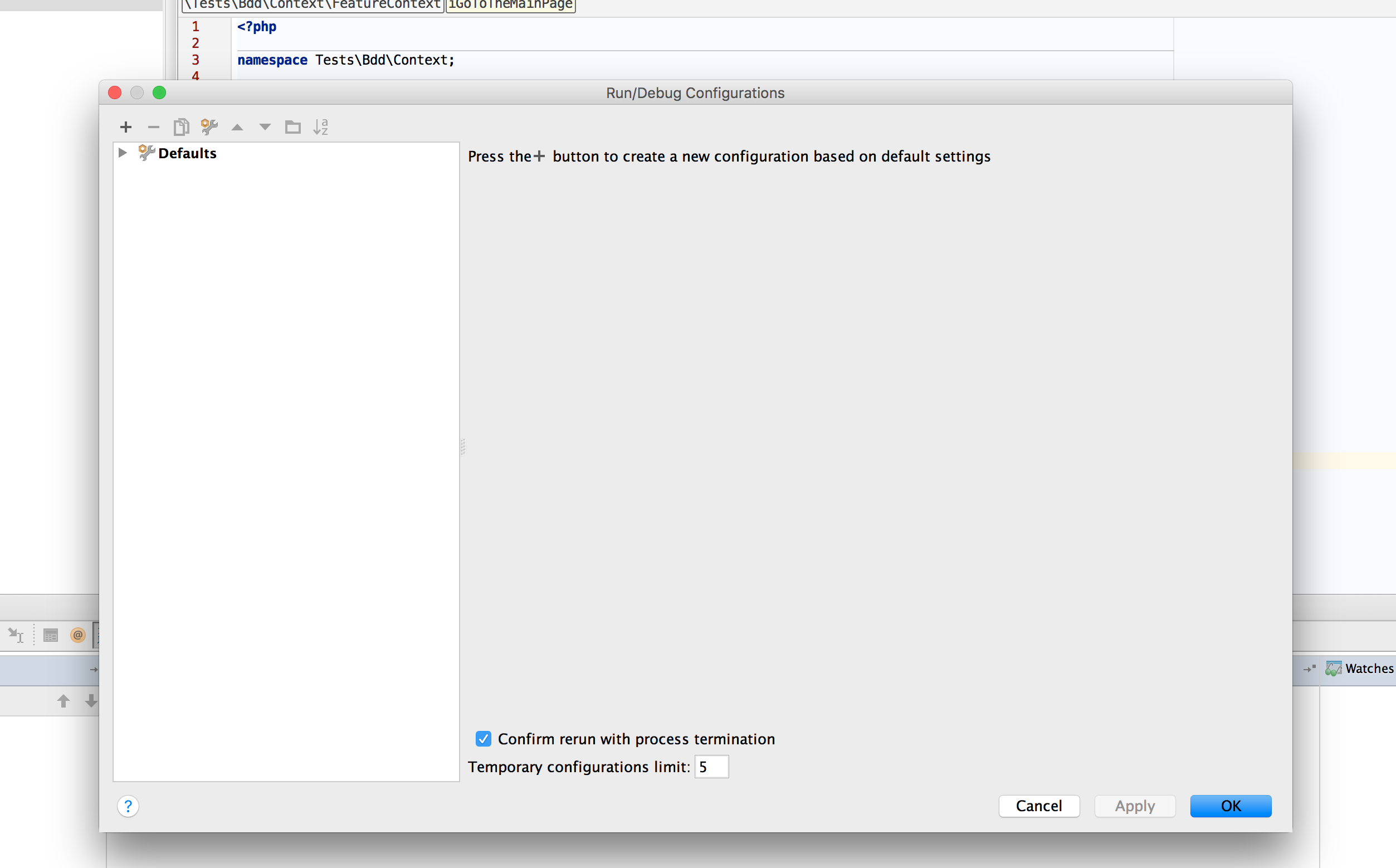Viewport: 1396px width, 868px height.
Task: Open help with the question mark button
Action: [x=128, y=806]
